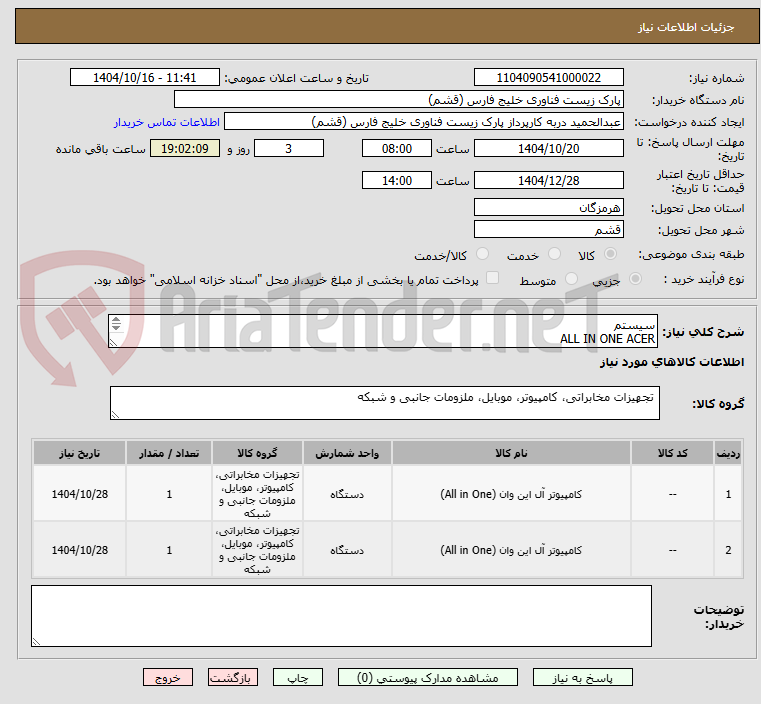761x704 pixels.
Task: Toggle the اسناد خزانه اسلامی payment checkbox
Action: point(493,278)
